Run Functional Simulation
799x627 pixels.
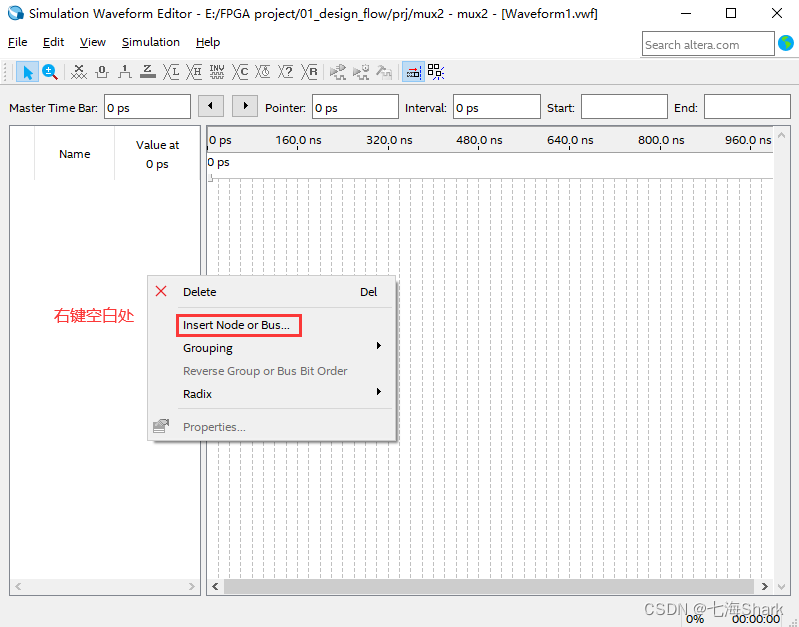[337, 72]
